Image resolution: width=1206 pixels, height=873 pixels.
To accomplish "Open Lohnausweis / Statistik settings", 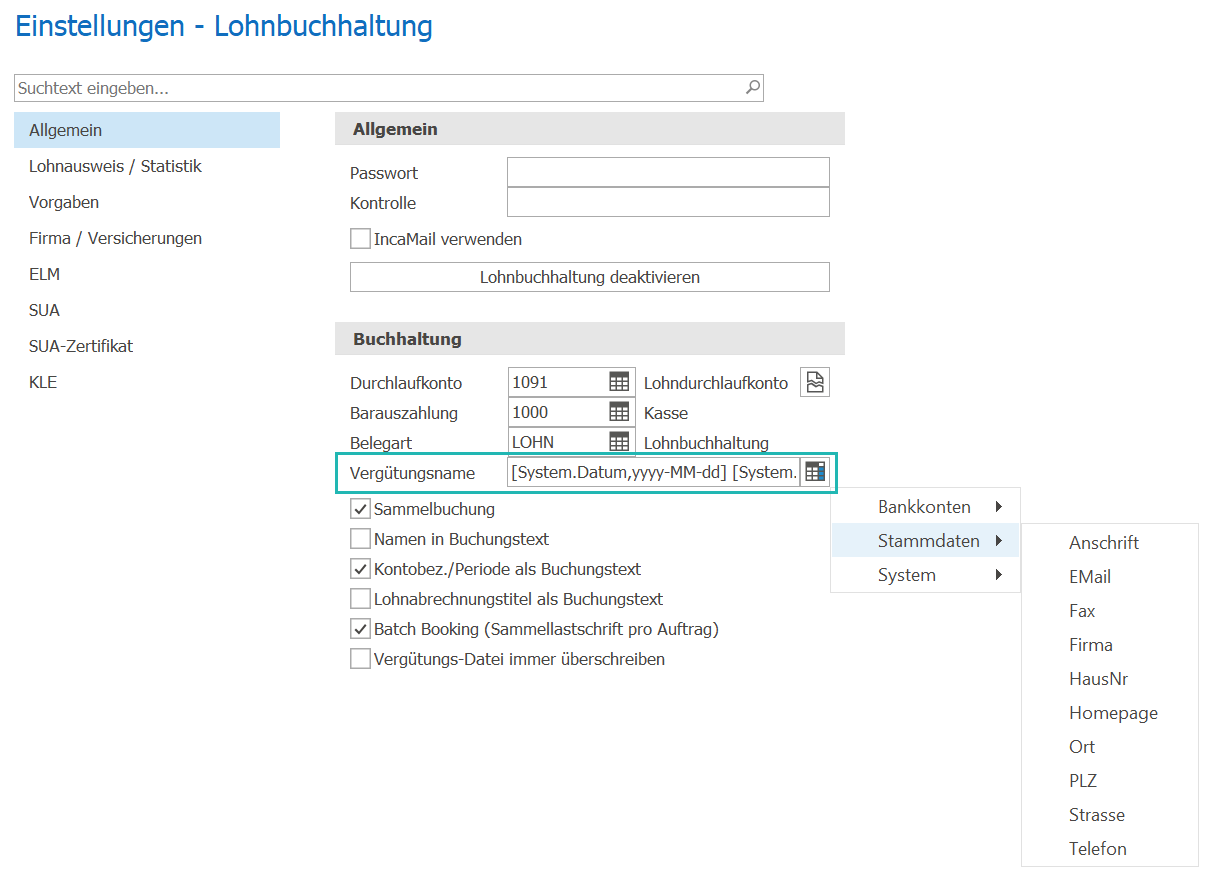I will click(x=147, y=166).
